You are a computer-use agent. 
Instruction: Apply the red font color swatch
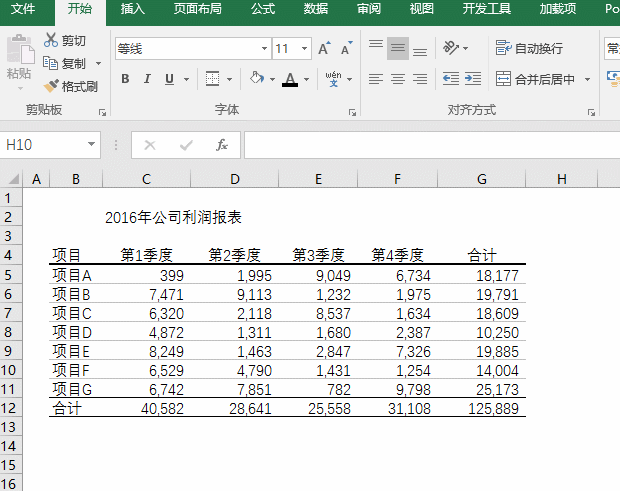290,79
